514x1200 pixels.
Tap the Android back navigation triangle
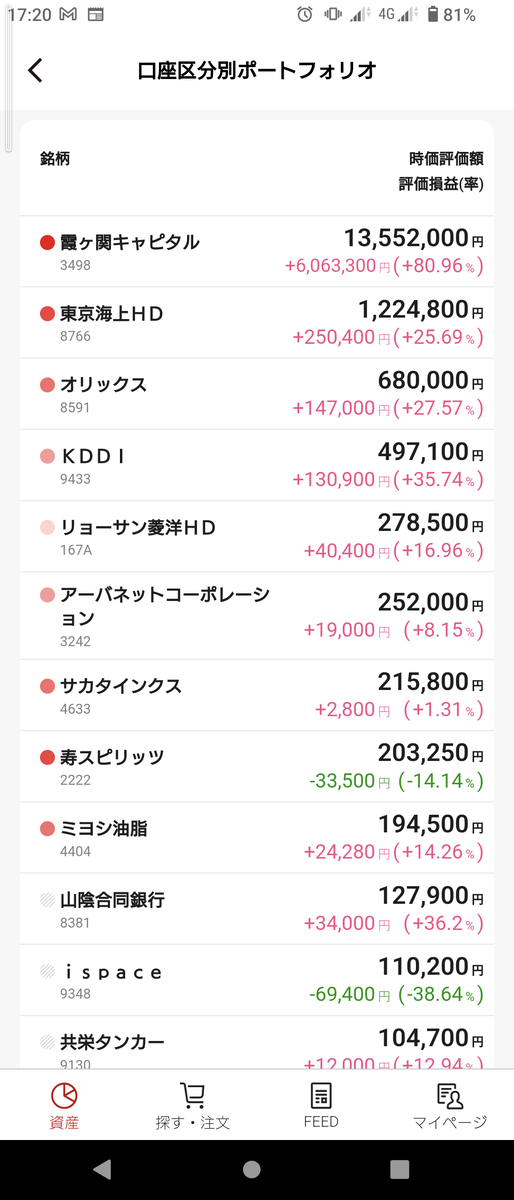click(x=102, y=1169)
